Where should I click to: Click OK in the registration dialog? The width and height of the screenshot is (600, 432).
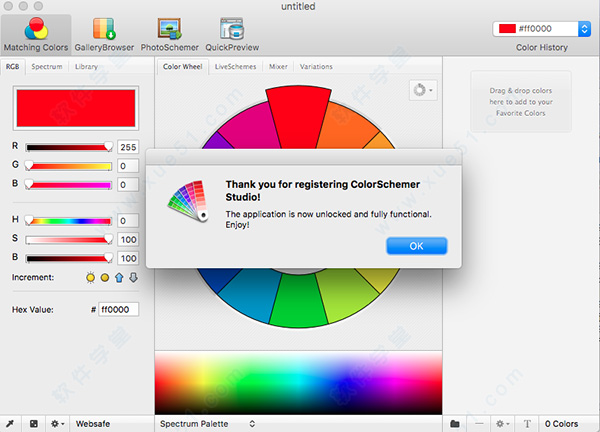(416, 246)
